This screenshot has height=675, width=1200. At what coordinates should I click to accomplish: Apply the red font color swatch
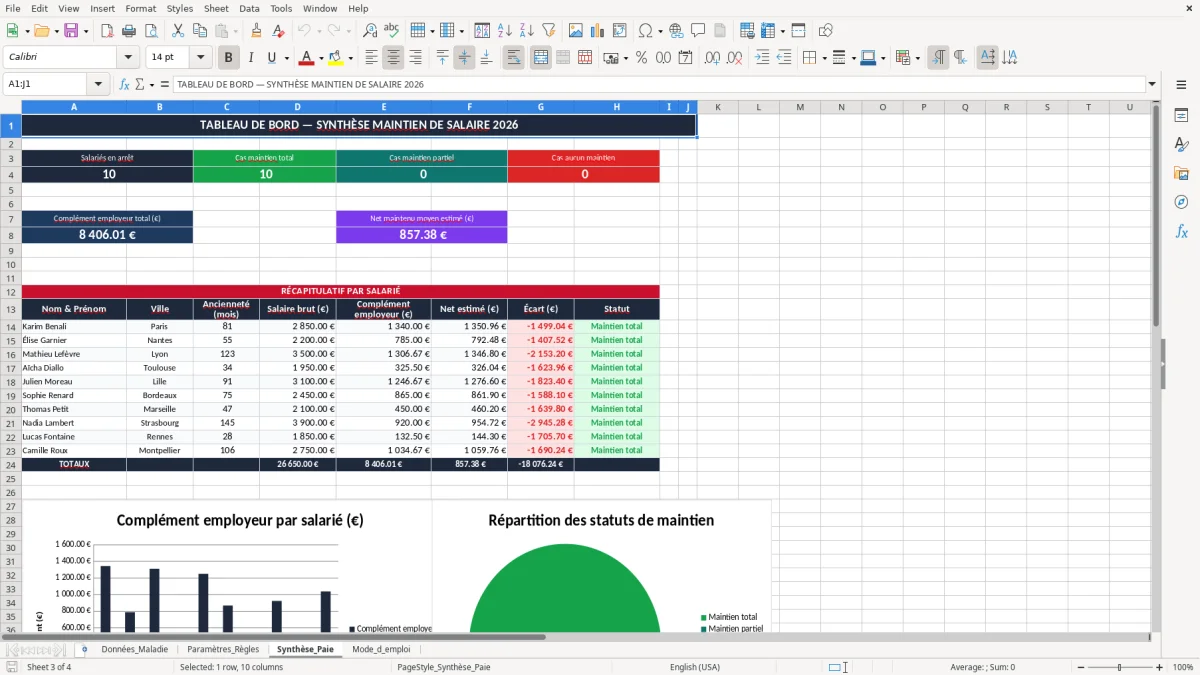coord(306,58)
